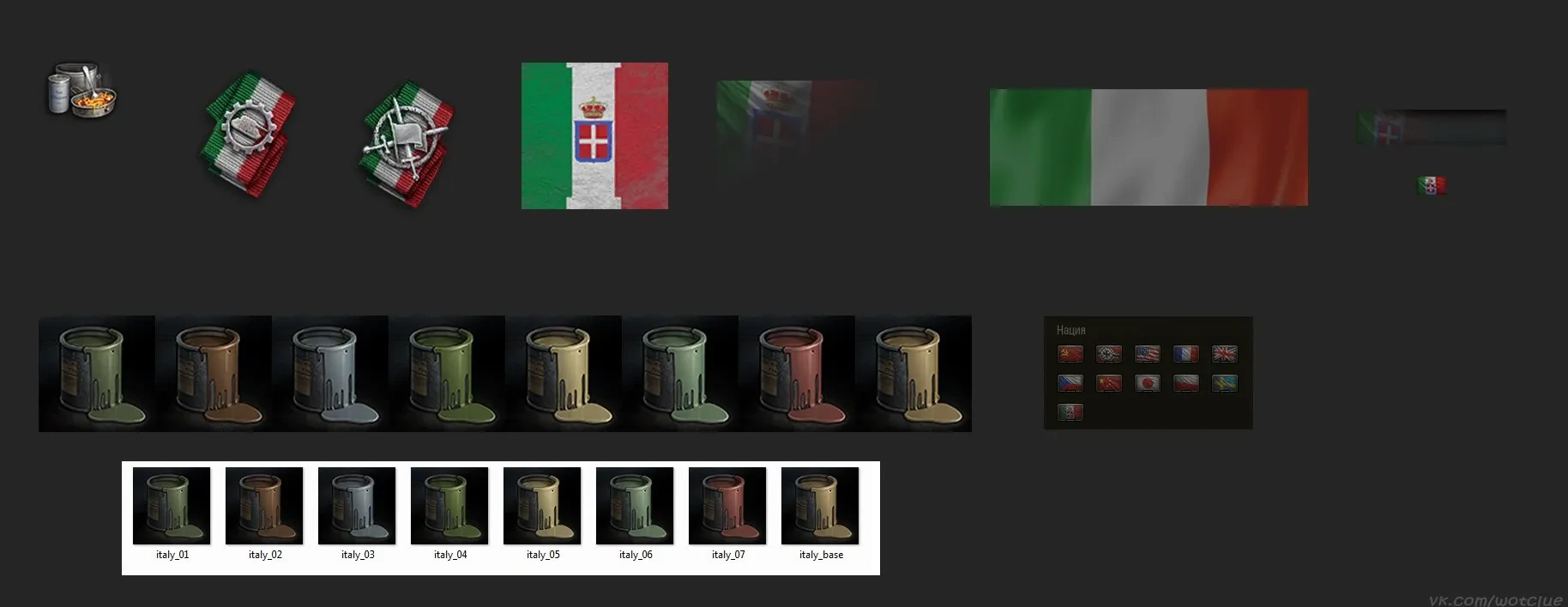Click the crossed tools Italian ribbon badge
This screenshot has height=607, width=1568.
[x=408, y=141]
